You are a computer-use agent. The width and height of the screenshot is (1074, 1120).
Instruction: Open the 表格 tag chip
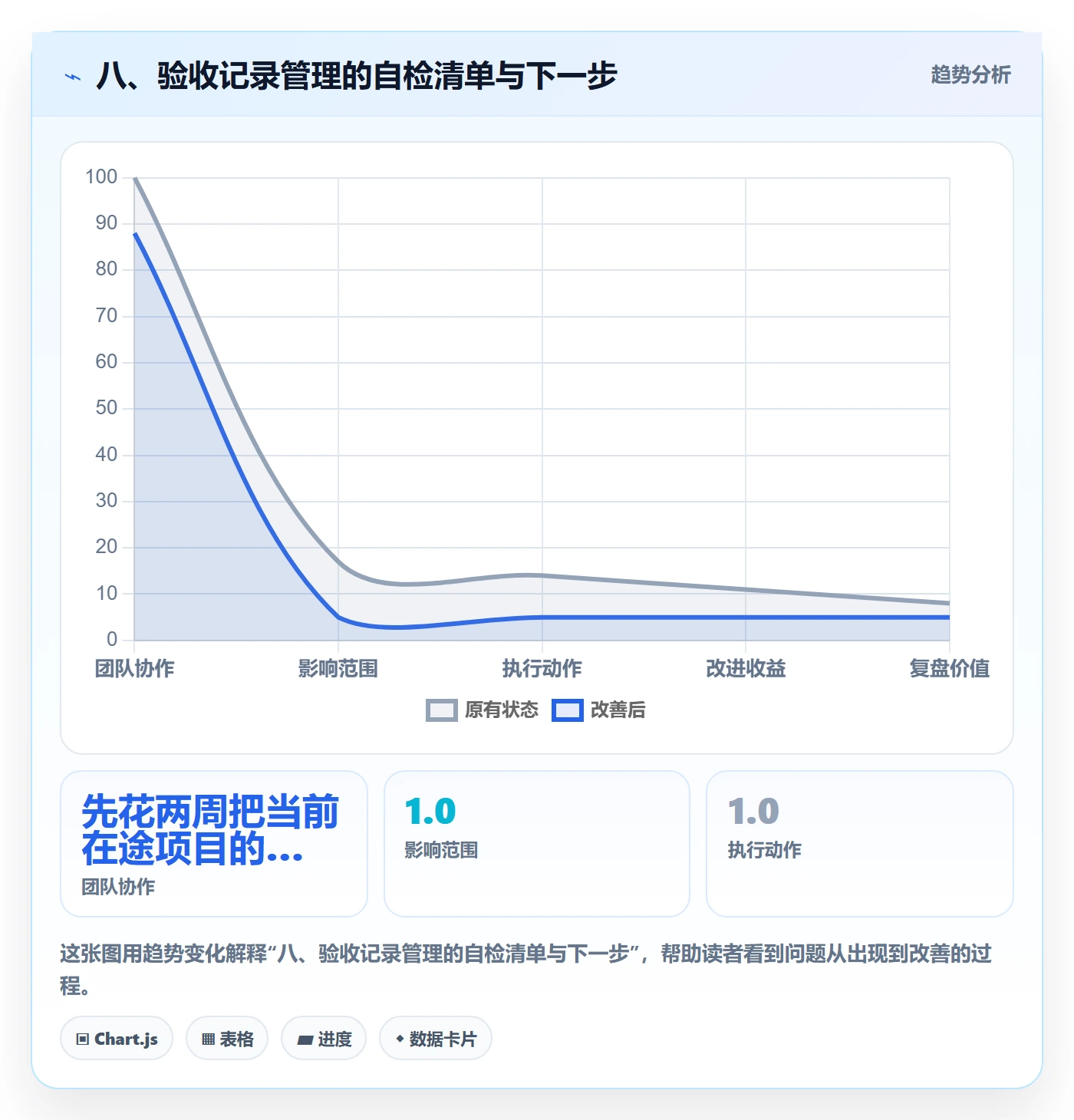tap(227, 1039)
